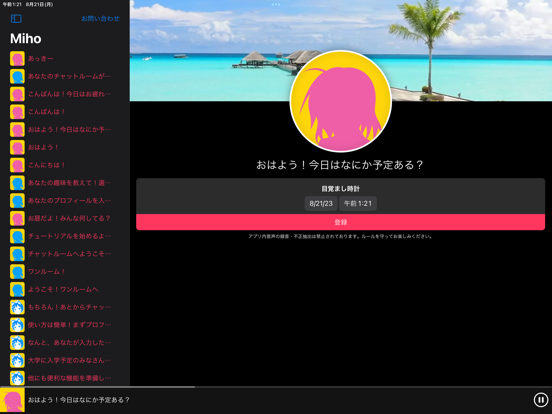This screenshot has width=552, height=414.
Task: Open 大学に入学予定のみなさん message
Action: click(x=65, y=360)
